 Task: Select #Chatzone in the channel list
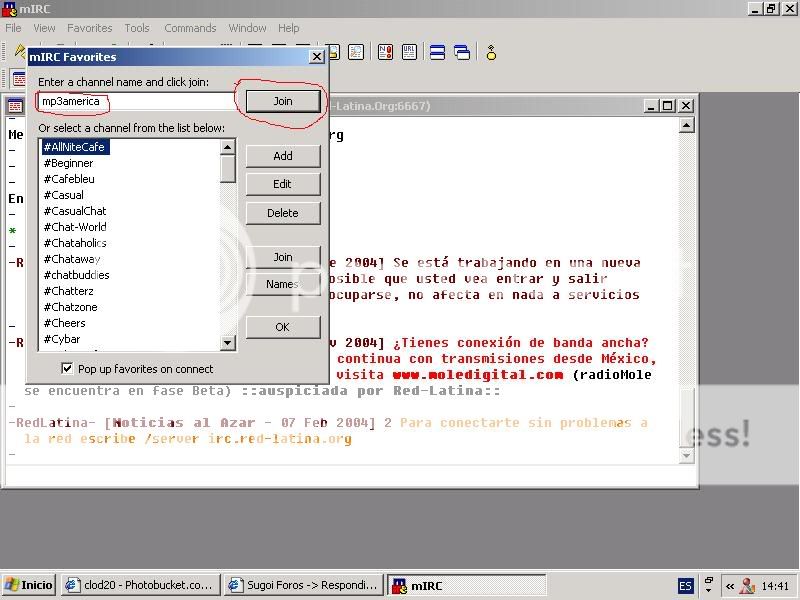[x=70, y=307]
